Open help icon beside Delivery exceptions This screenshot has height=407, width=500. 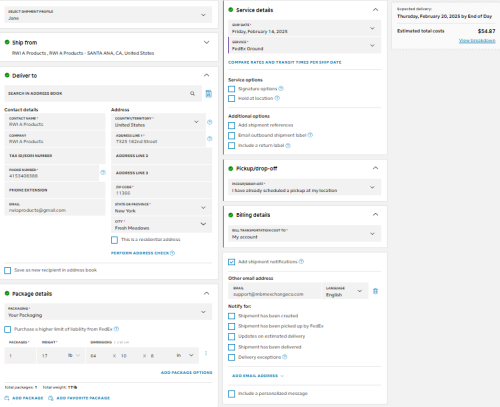tap(285, 357)
